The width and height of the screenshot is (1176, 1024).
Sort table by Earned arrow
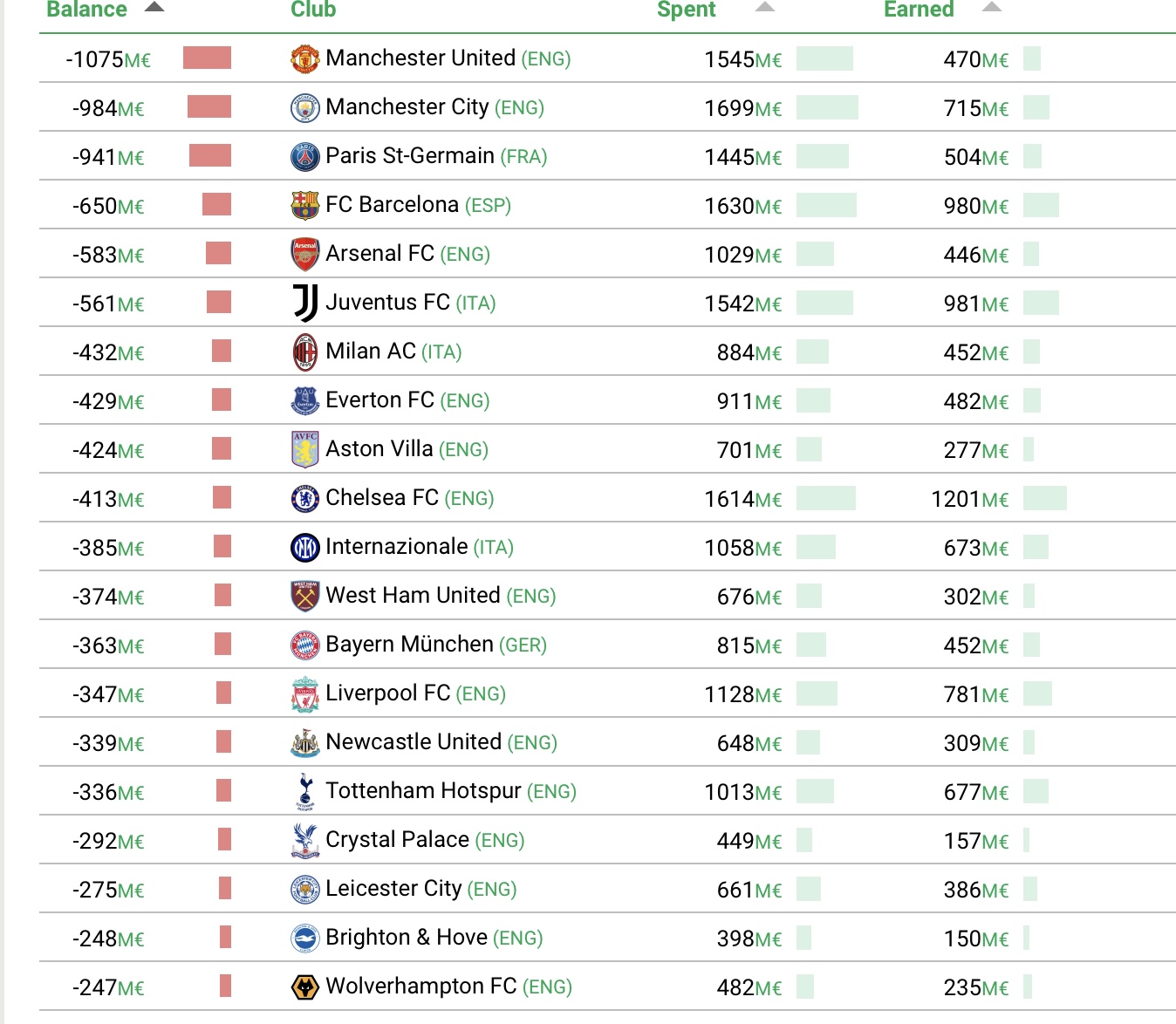tap(992, 8)
